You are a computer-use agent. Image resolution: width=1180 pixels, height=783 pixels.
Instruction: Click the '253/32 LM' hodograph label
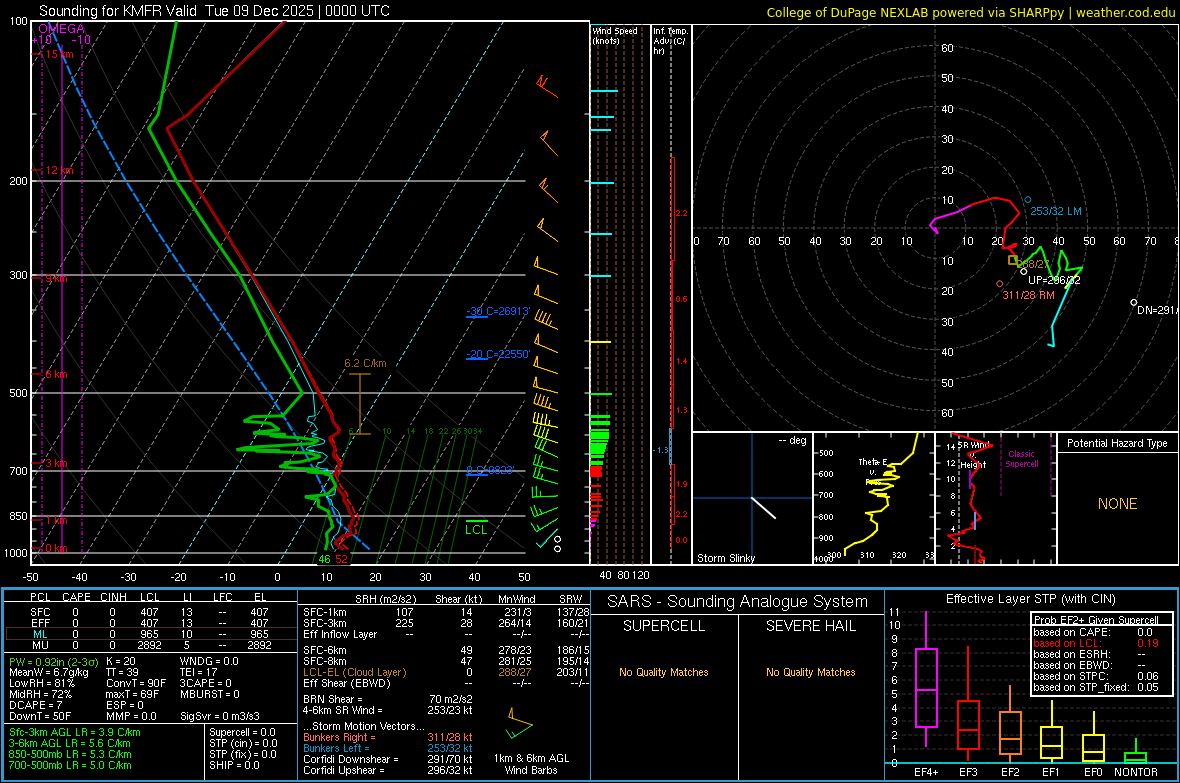click(1056, 211)
